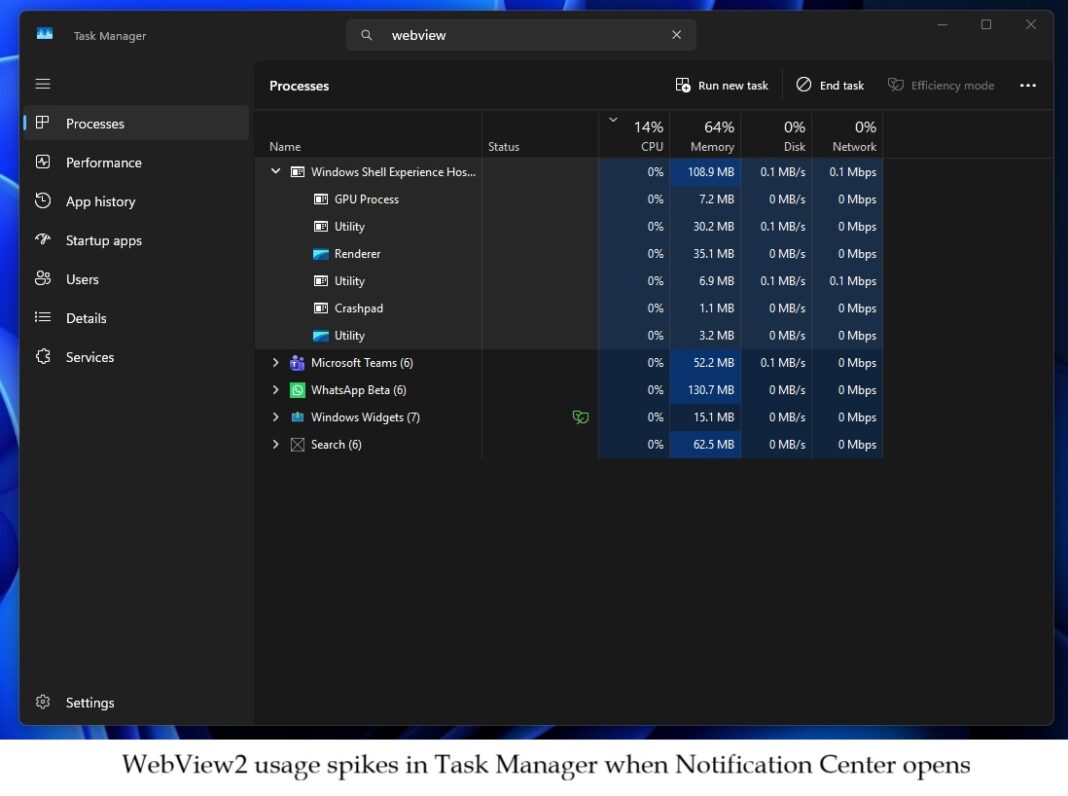Open the more options menu
The width and height of the screenshot is (1068, 796).
[1028, 85]
